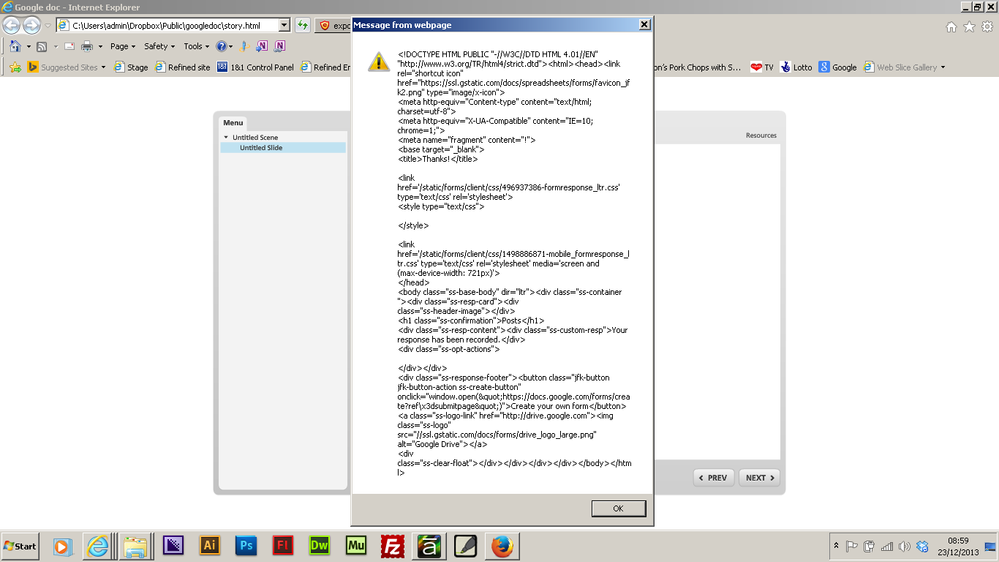Launch Adobe Dreamweaver from taskbar
The width and height of the screenshot is (999, 562).
point(319,546)
